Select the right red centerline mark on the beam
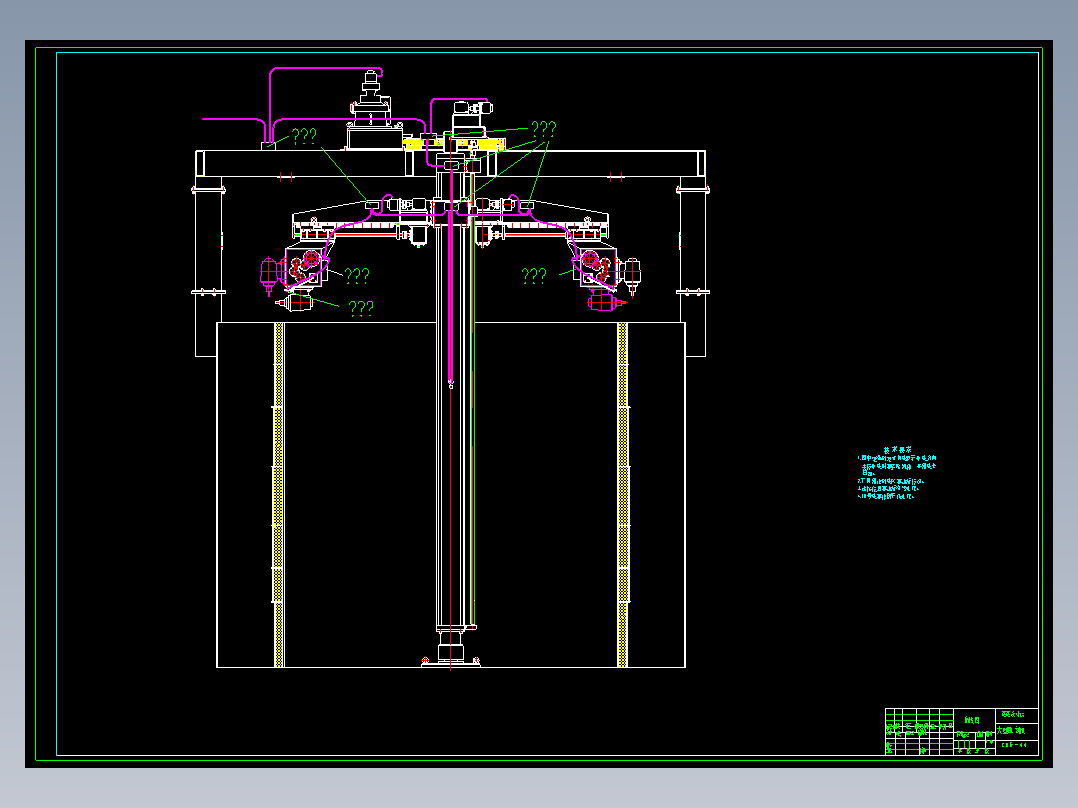This screenshot has width=1078, height=808. click(615, 177)
